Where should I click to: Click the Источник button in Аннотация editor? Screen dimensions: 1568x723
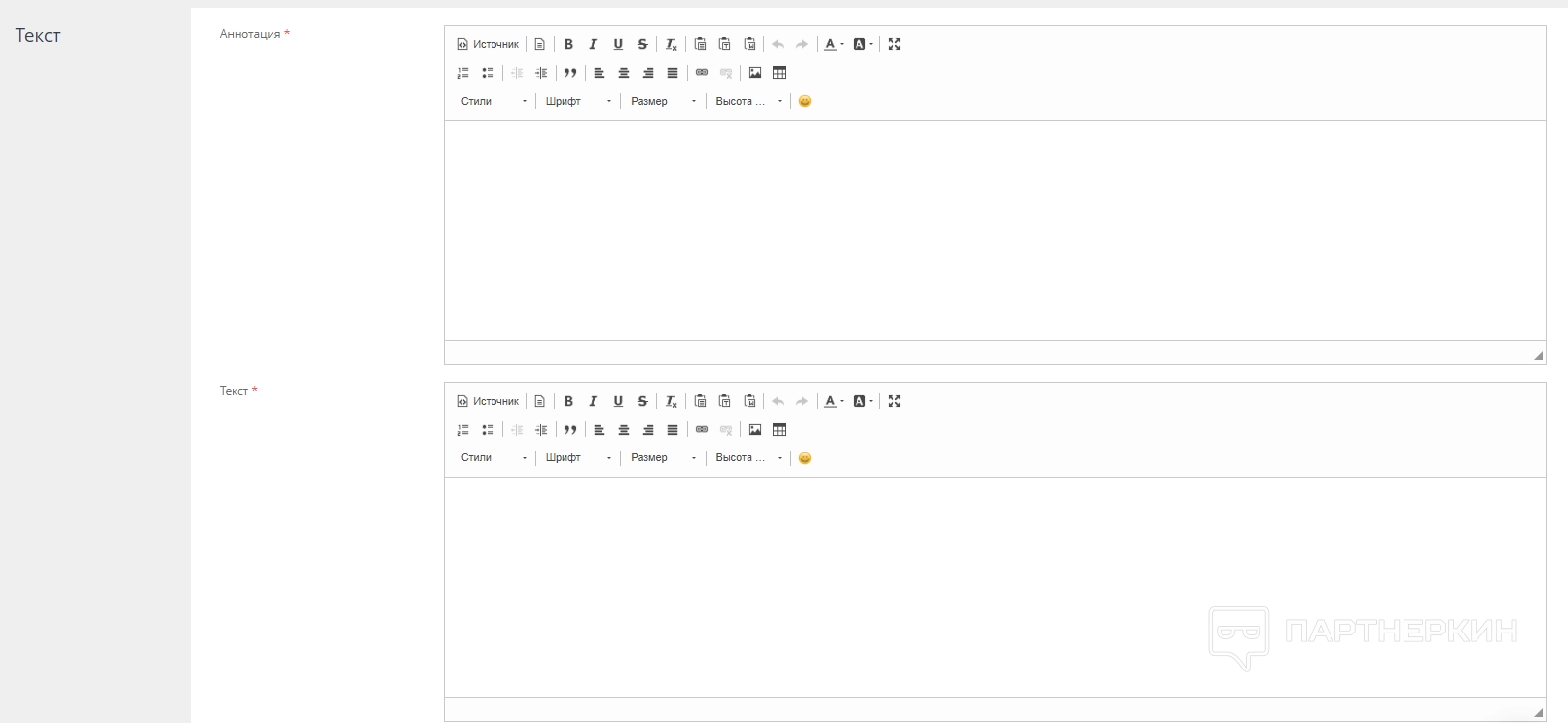(489, 44)
